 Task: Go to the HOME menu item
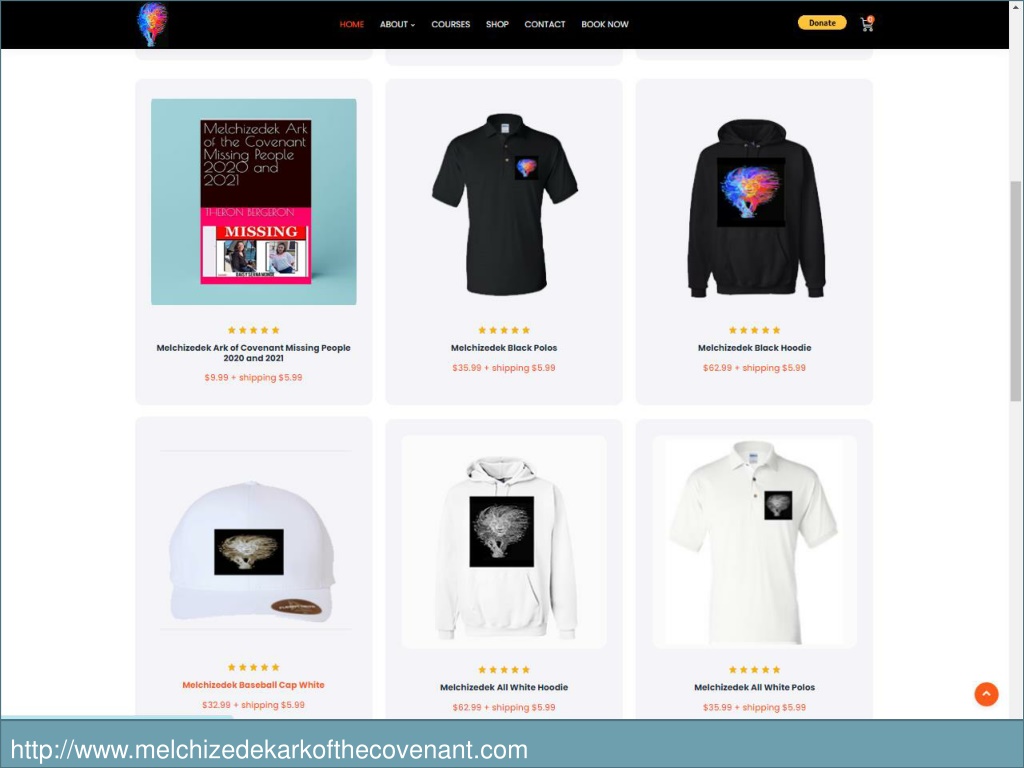coord(351,24)
